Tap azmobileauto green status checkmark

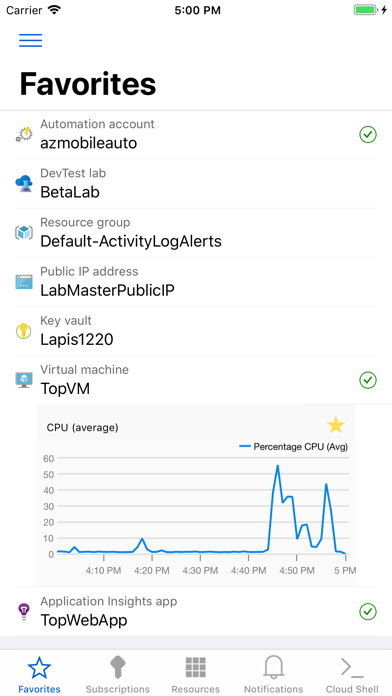(x=368, y=134)
